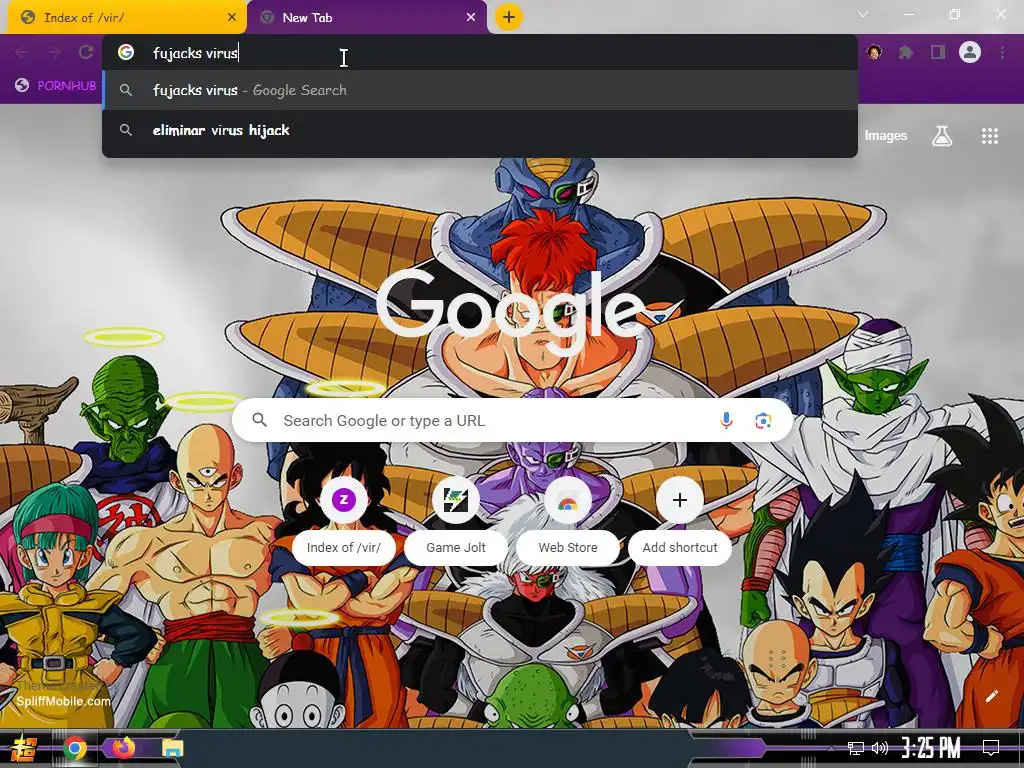Open the Index of /vir/ shortcut
This screenshot has width=1024, height=768.
(344, 519)
